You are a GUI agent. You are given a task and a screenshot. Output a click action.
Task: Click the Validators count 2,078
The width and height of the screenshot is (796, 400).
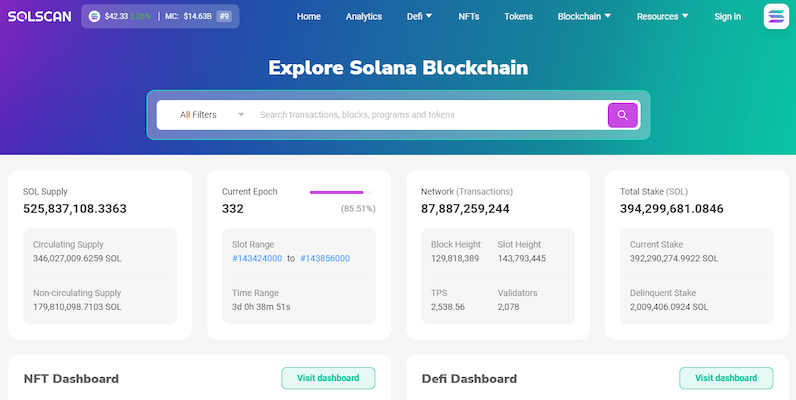508,307
